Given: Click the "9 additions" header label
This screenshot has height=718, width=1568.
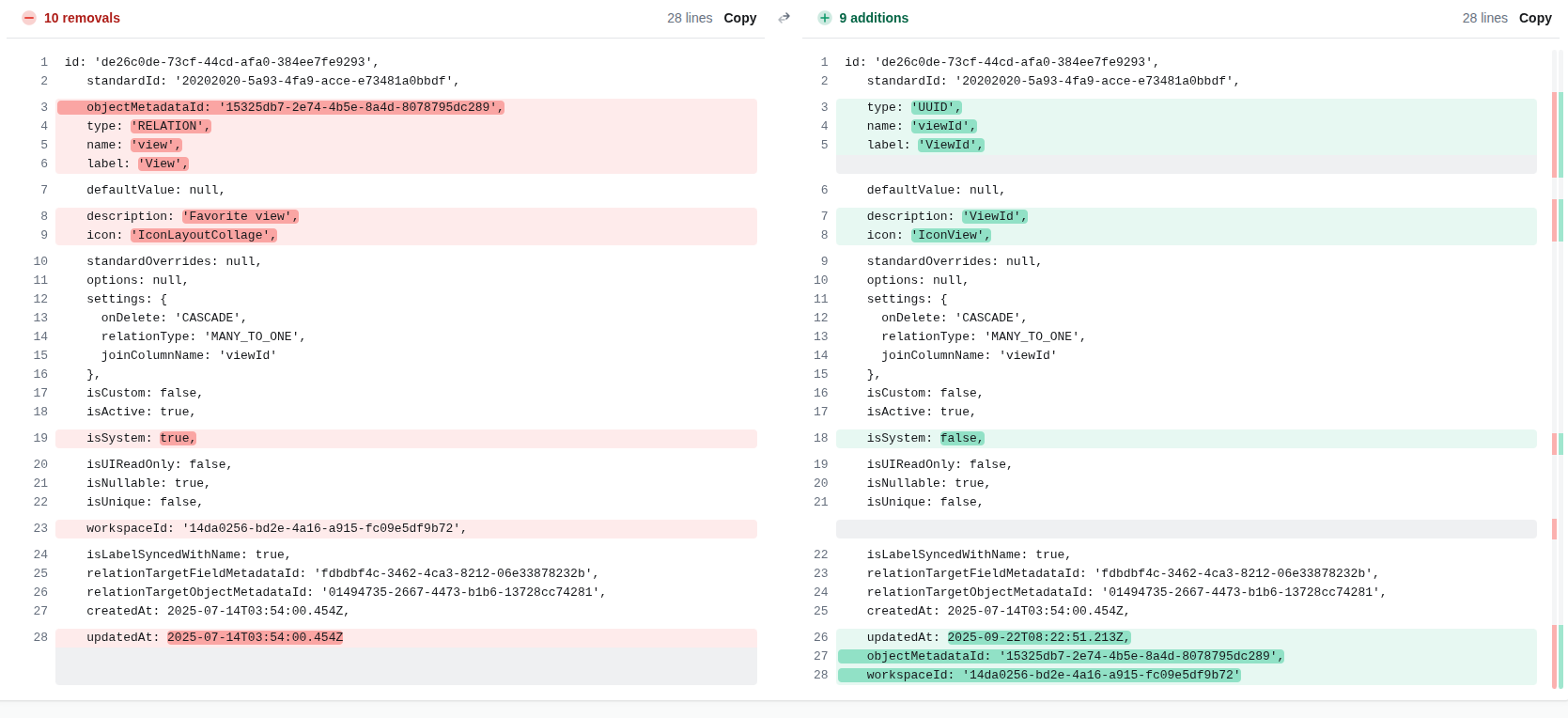Looking at the screenshot, I should click(874, 18).
